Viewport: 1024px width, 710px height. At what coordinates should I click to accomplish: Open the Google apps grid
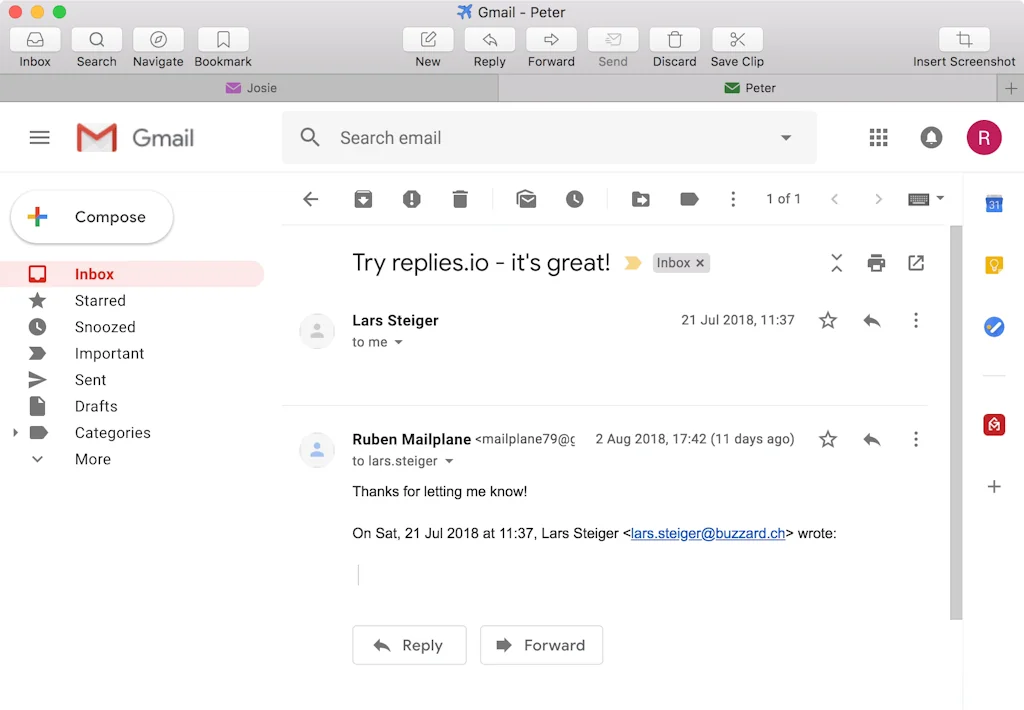tap(878, 137)
